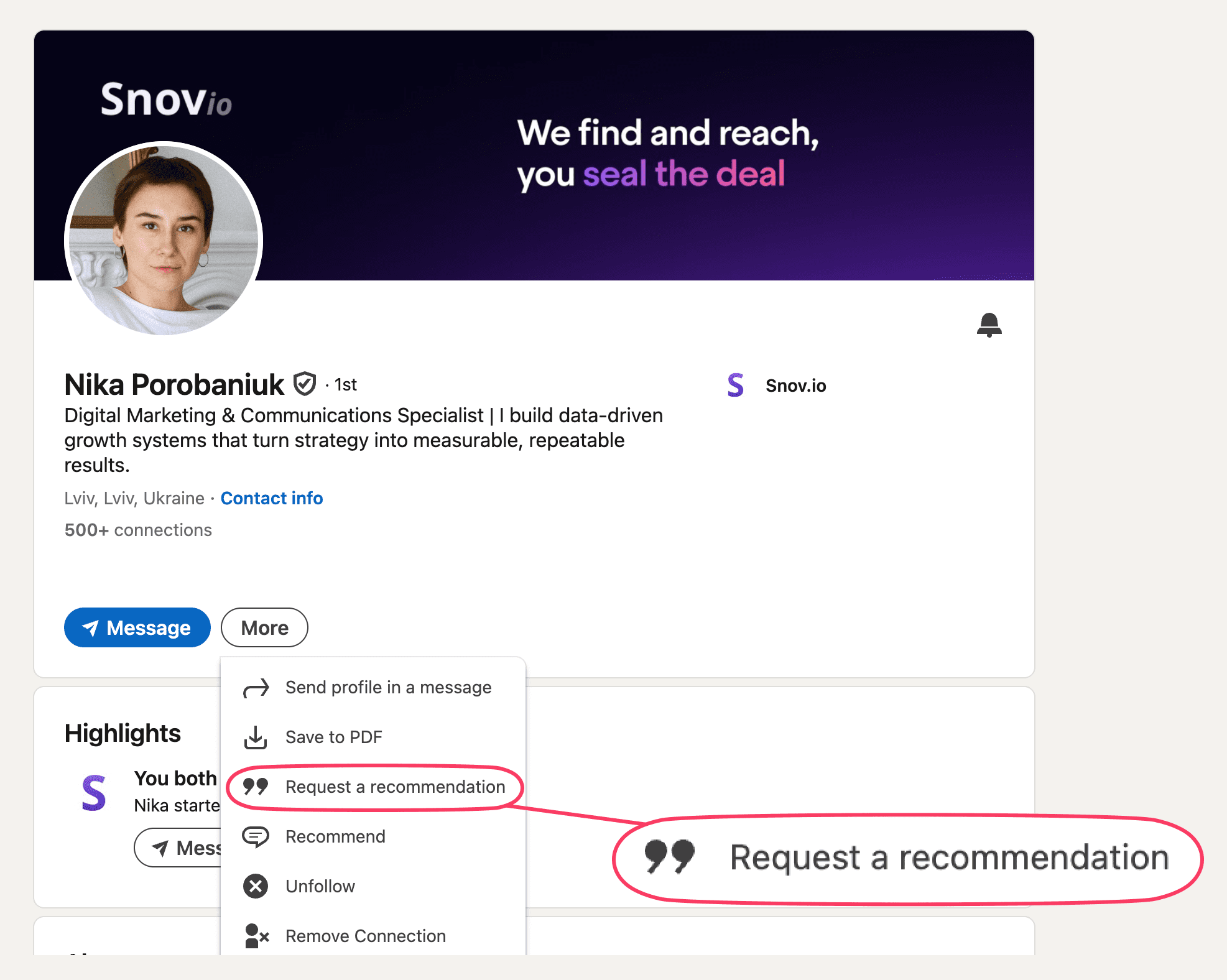Click the Snov.io logo in Highlights section

94,793
